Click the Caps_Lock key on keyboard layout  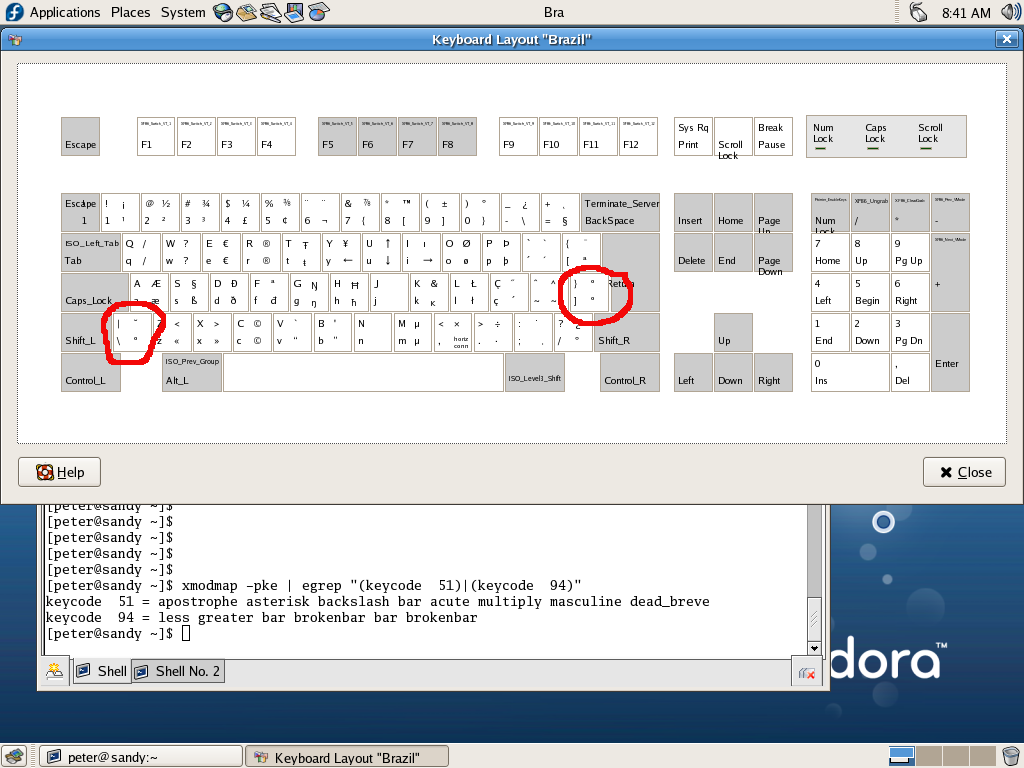click(89, 291)
